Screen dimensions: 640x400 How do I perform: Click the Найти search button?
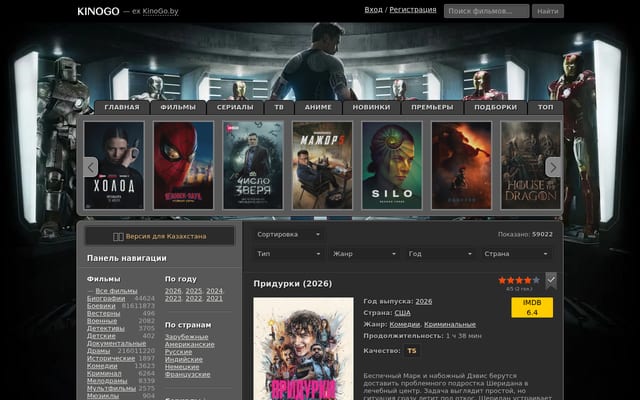coord(548,11)
